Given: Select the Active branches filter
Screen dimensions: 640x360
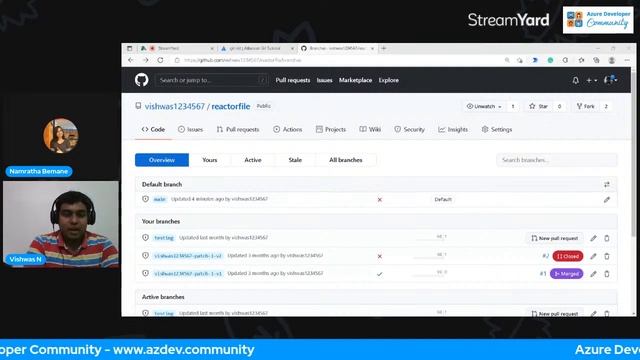Looking at the screenshot, I should click(253, 160).
